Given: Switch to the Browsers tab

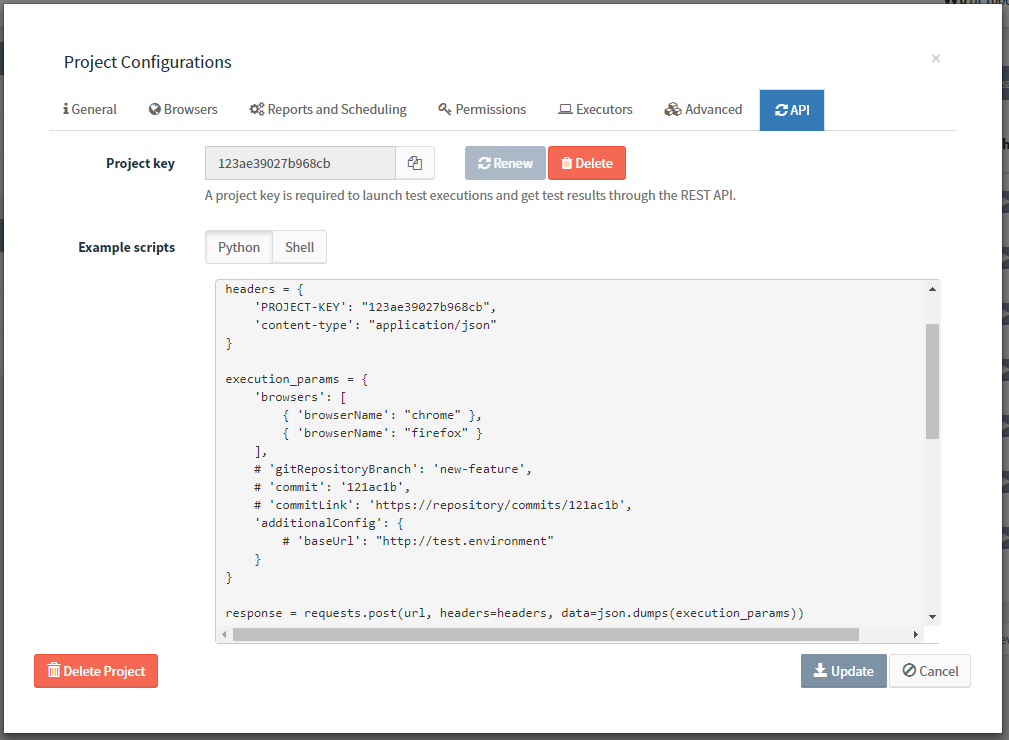Looking at the screenshot, I should 183,109.
